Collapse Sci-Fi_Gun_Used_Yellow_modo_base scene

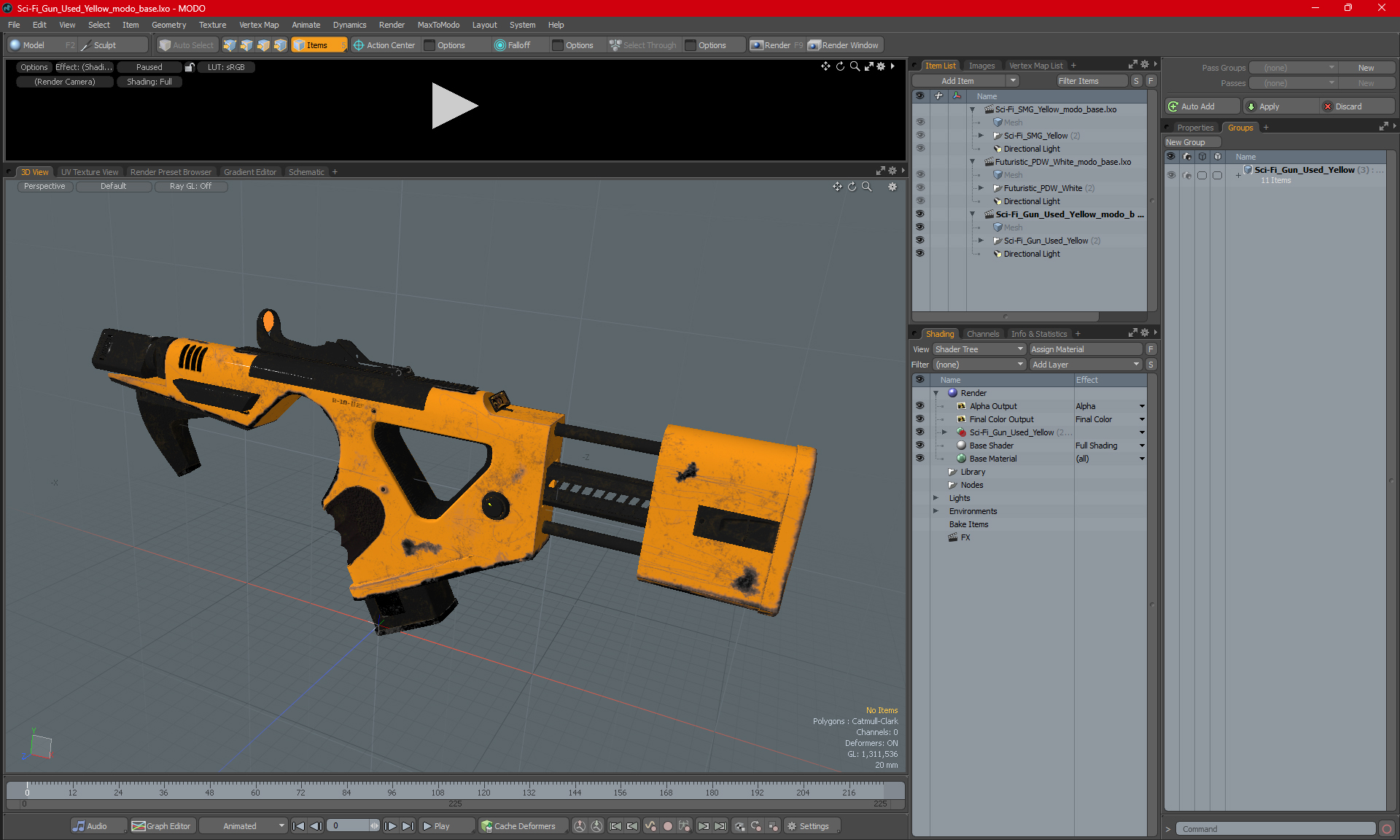972,214
